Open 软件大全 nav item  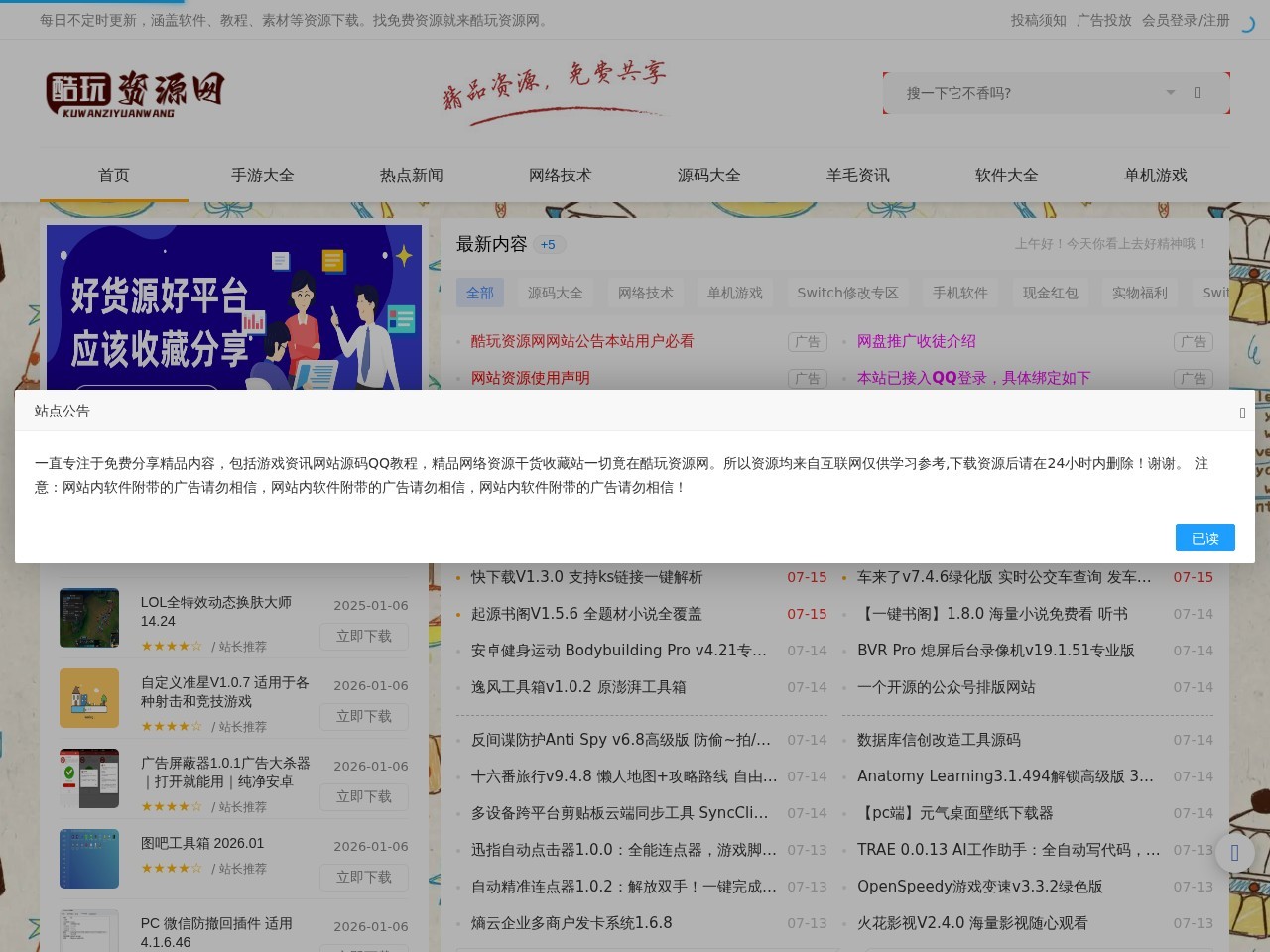click(x=1007, y=176)
